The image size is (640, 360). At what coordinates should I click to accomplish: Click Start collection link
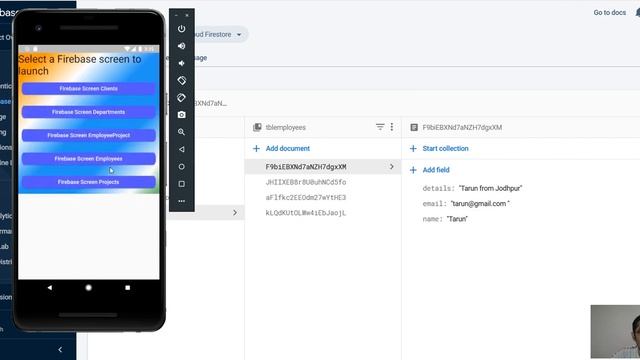445,149
